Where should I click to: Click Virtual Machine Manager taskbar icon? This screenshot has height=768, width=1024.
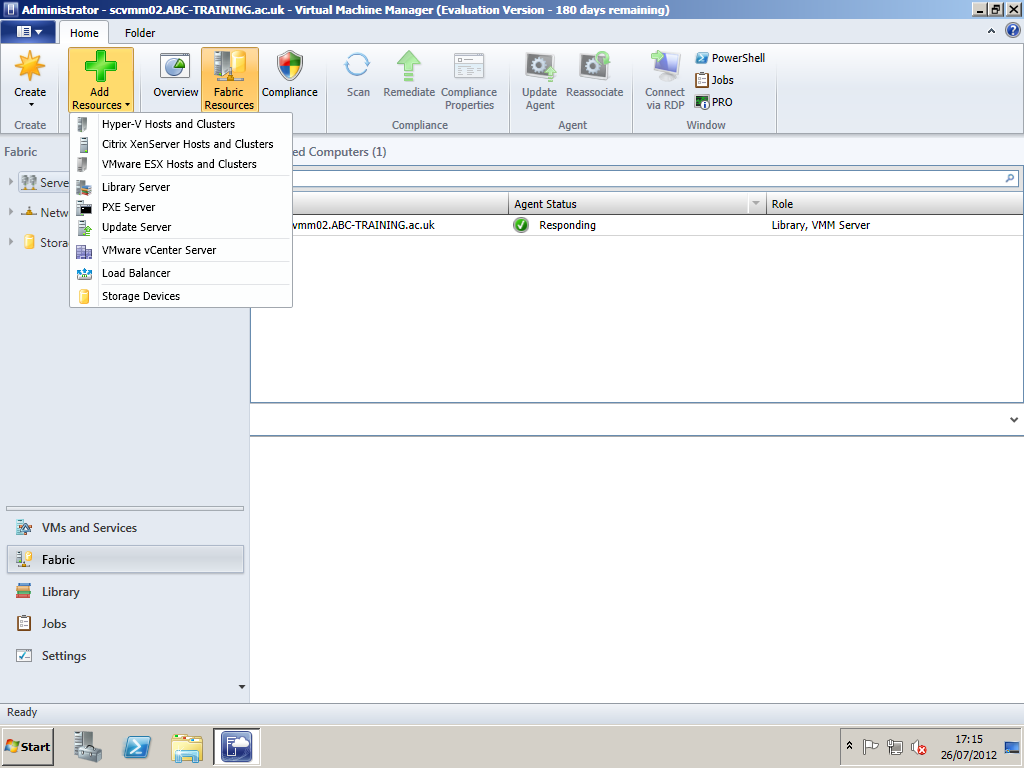pos(236,746)
